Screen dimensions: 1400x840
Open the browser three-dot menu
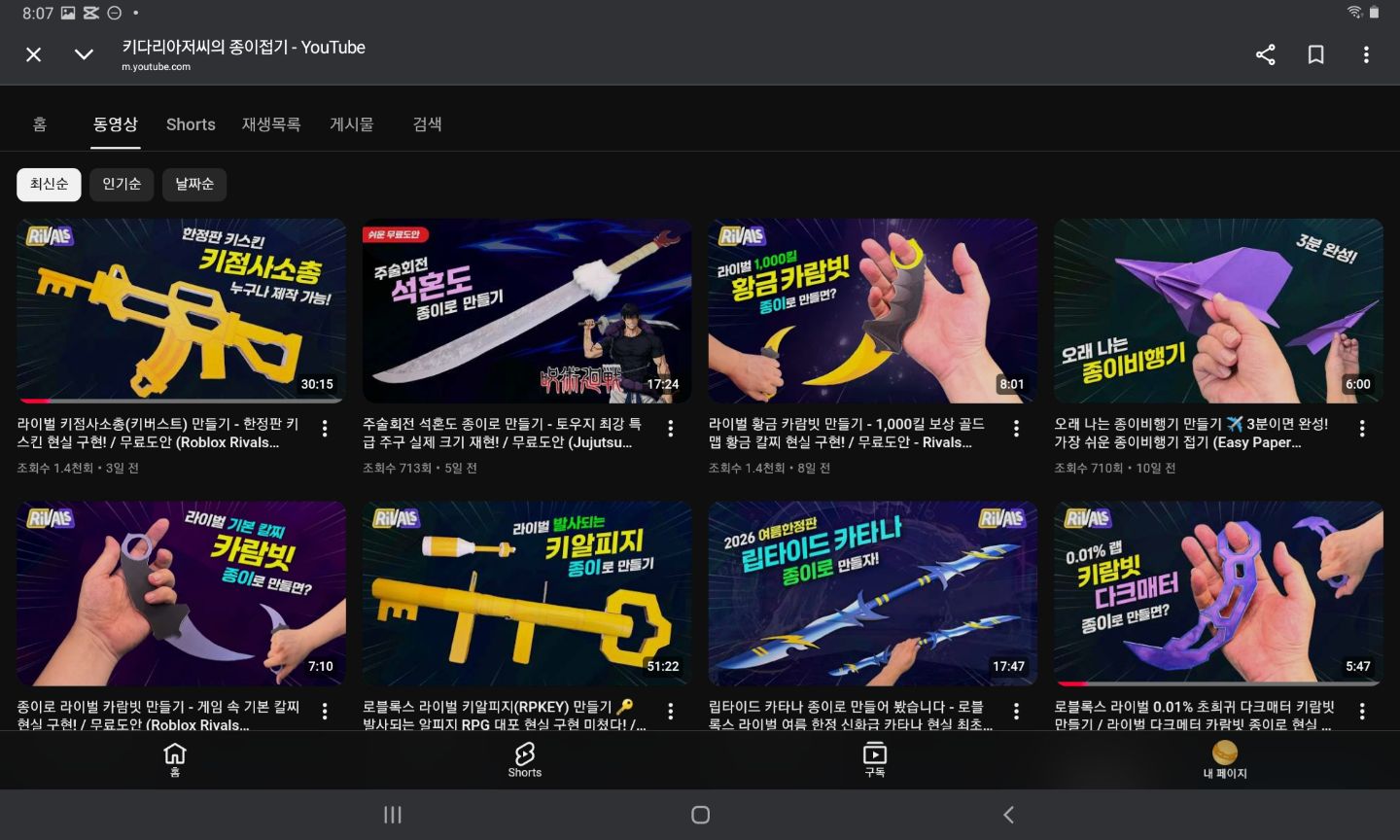[x=1366, y=54]
